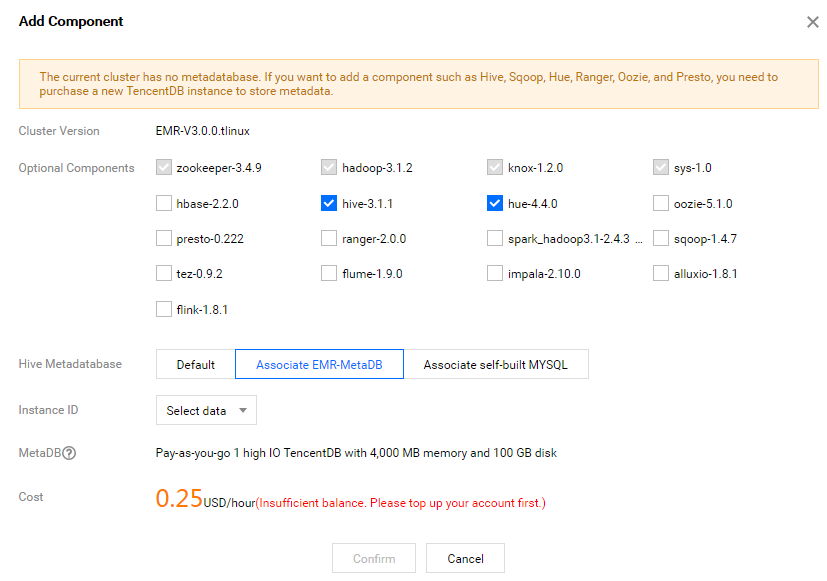Click the orange metadatabase notice banner text

click(x=408, y=84)
